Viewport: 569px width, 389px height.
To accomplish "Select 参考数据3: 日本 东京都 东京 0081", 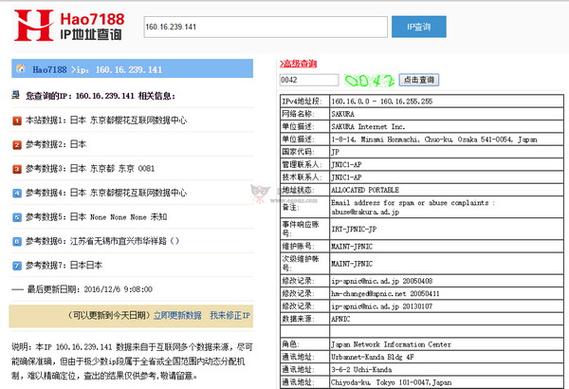I will (90, 169).
